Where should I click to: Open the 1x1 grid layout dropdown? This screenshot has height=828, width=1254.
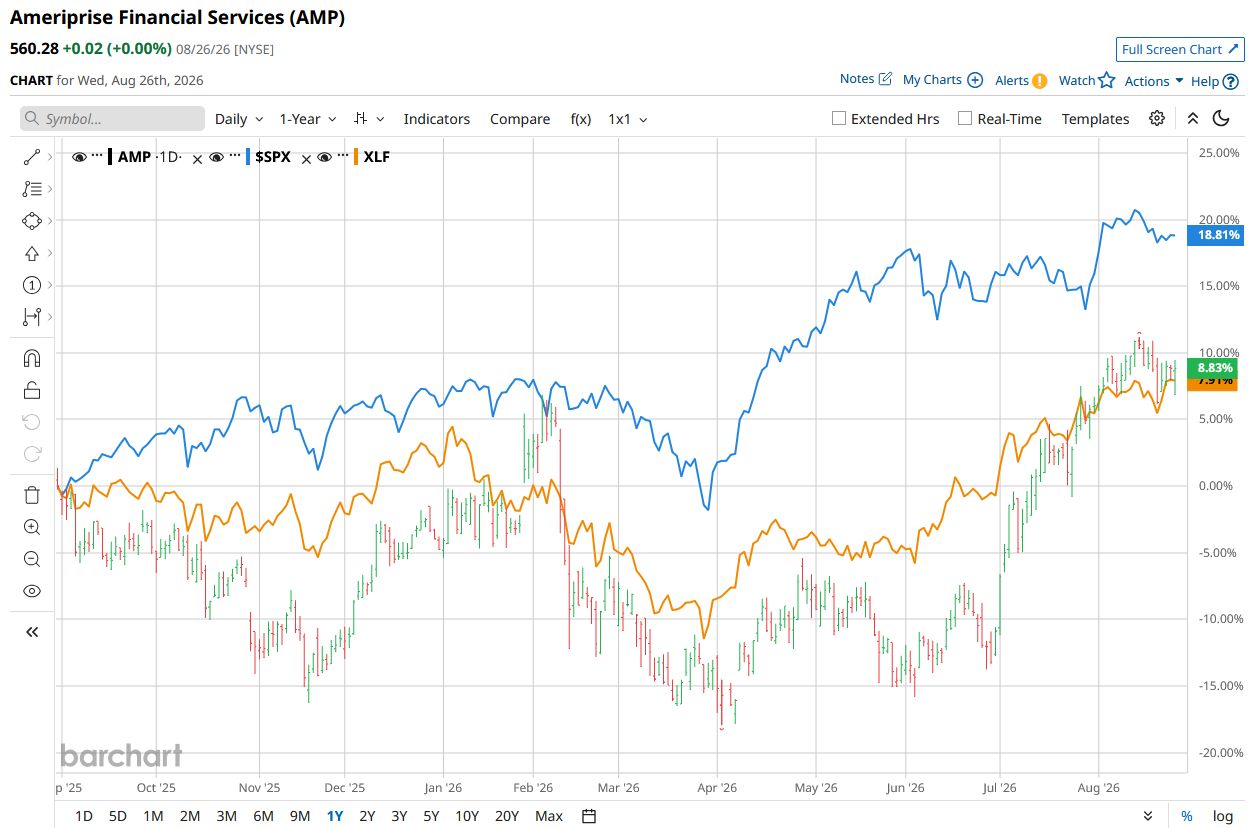628,119
